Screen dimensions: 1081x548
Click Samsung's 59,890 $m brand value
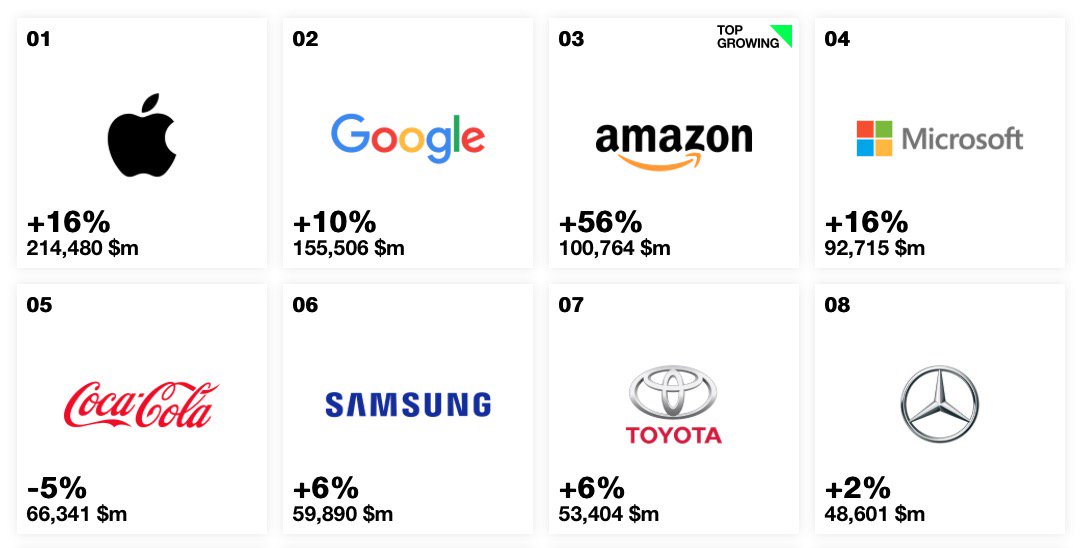pyautogui.click(x=342, y=514)
